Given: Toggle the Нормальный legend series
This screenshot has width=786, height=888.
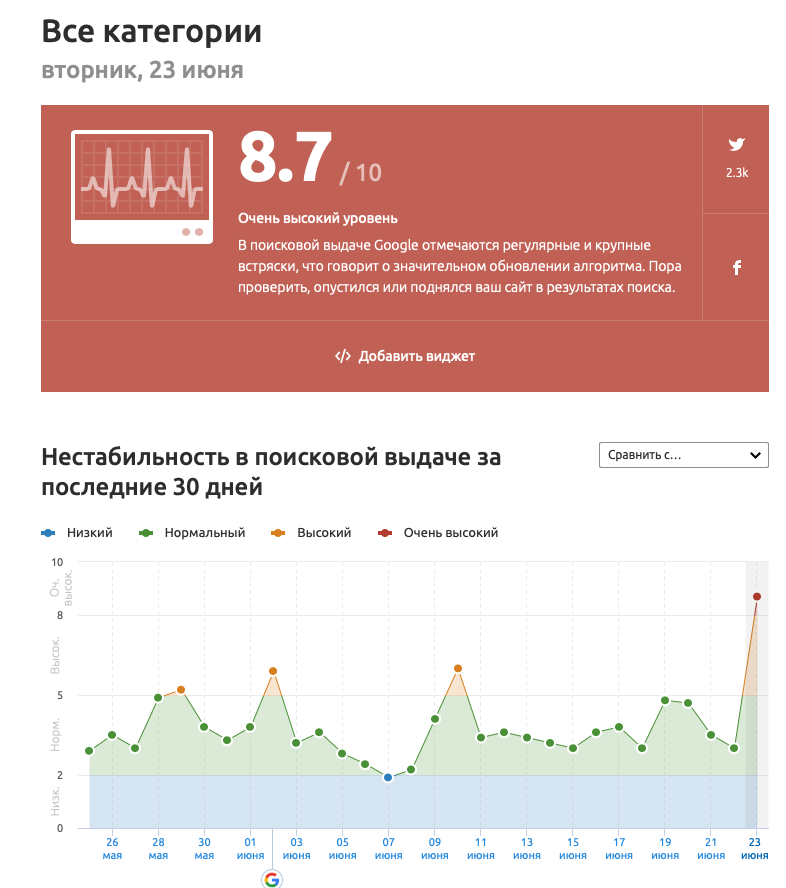Looking at the screenshot, I should pos(192,533).
